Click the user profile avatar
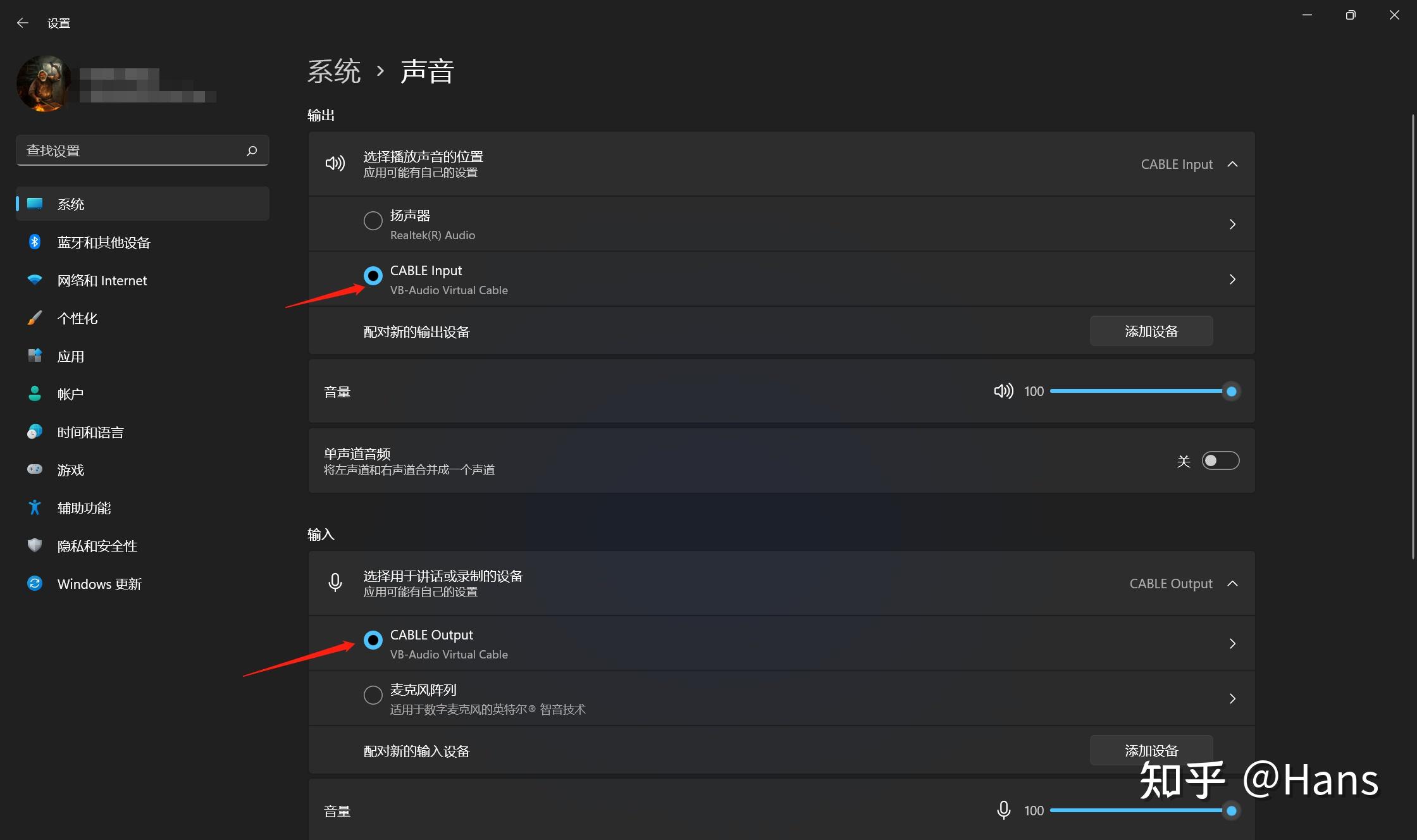Image resolution: width=1417 pixels, height=840 pixels. [44, 83]
